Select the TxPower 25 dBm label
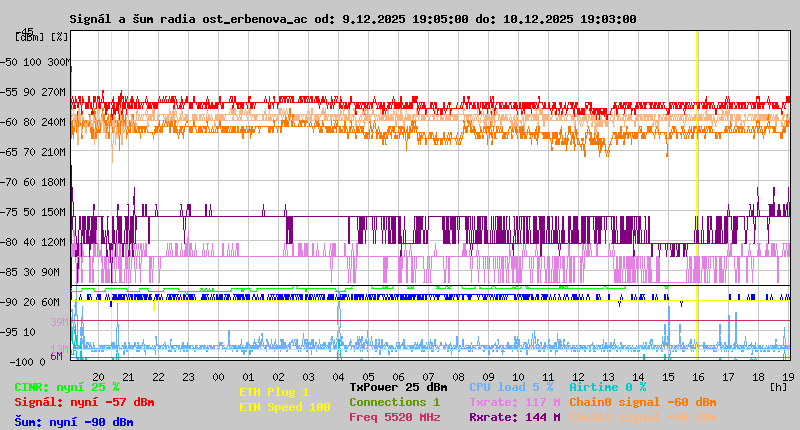Viewport: 800px width, 430px height. (x=398, y=387)
